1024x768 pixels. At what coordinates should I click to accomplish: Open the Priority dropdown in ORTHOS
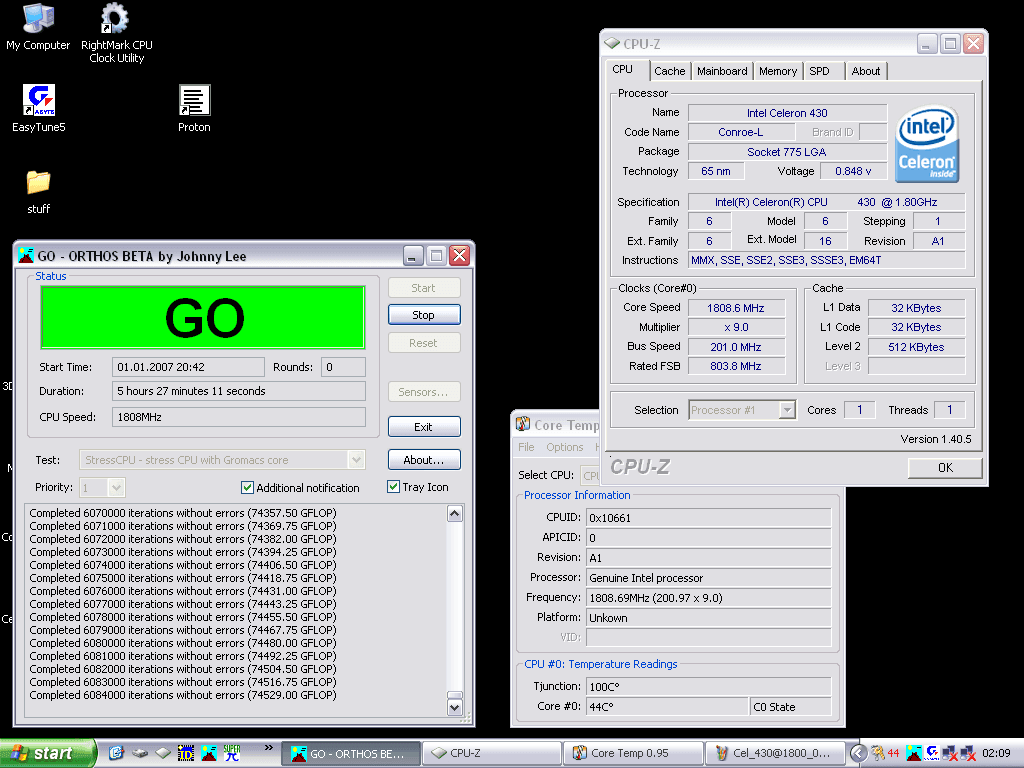116,487
